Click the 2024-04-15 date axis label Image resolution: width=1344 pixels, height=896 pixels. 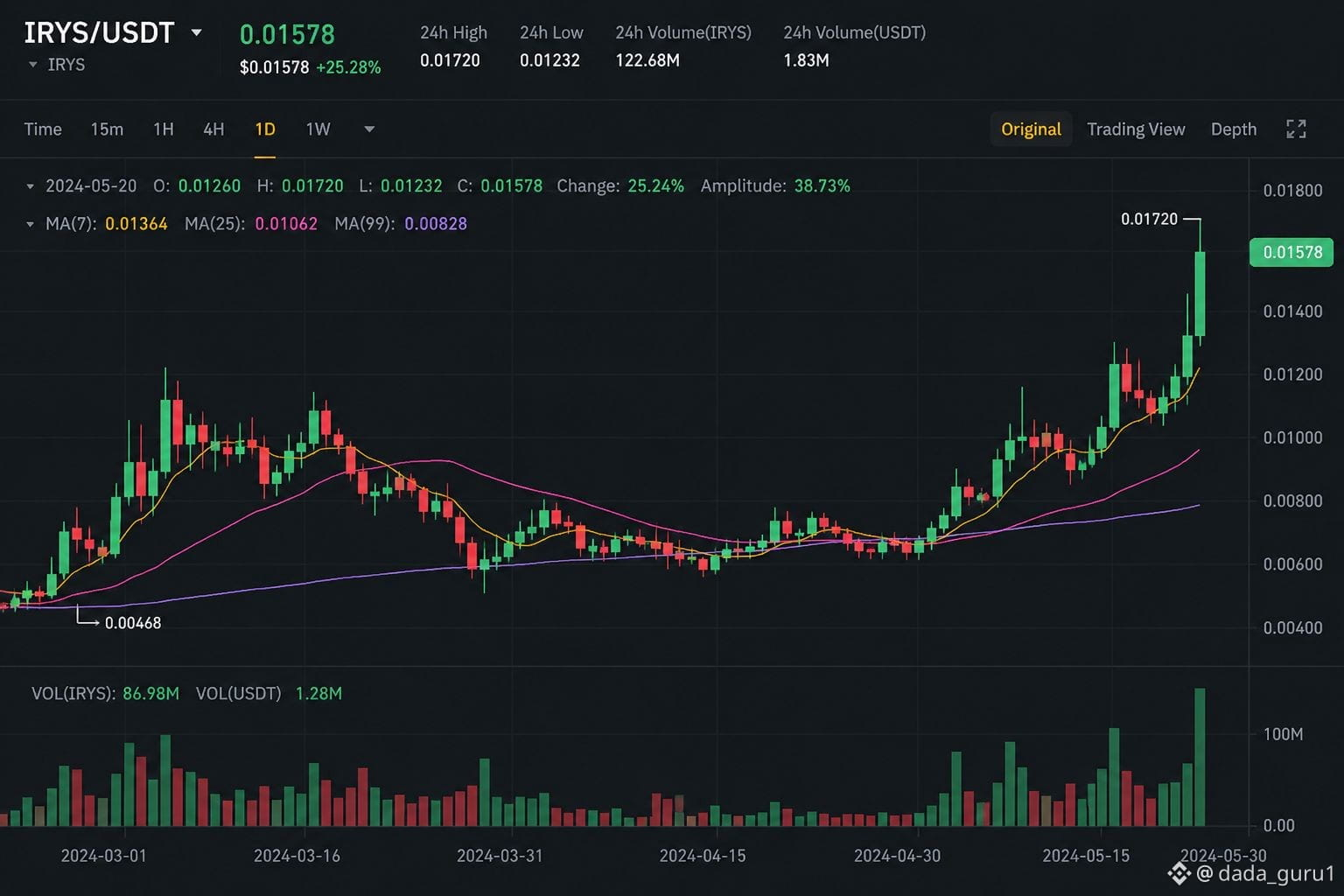pos(703,856)
